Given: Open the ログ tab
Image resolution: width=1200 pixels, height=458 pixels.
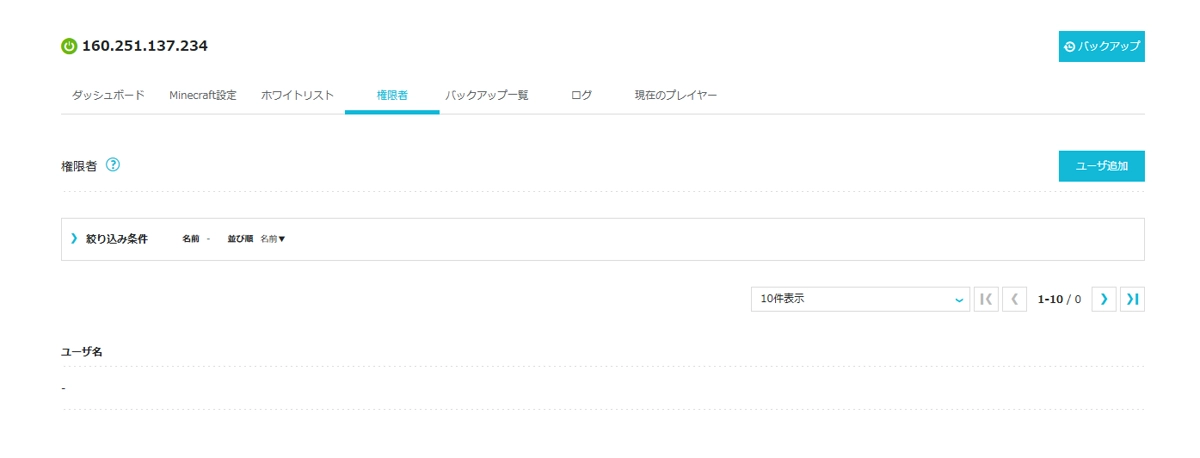Looking at the screenshot, I should 581,95.
